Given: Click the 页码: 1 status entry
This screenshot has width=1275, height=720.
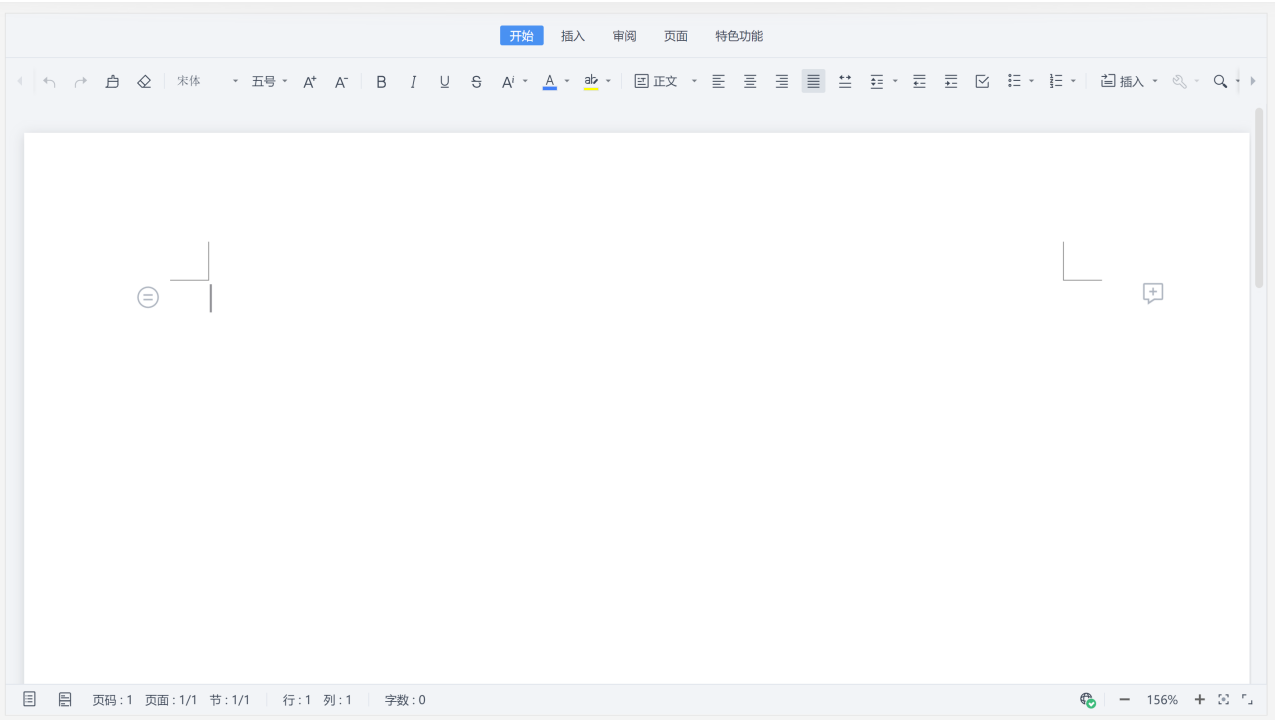Looking at the screenshot, I should [112, 700].
